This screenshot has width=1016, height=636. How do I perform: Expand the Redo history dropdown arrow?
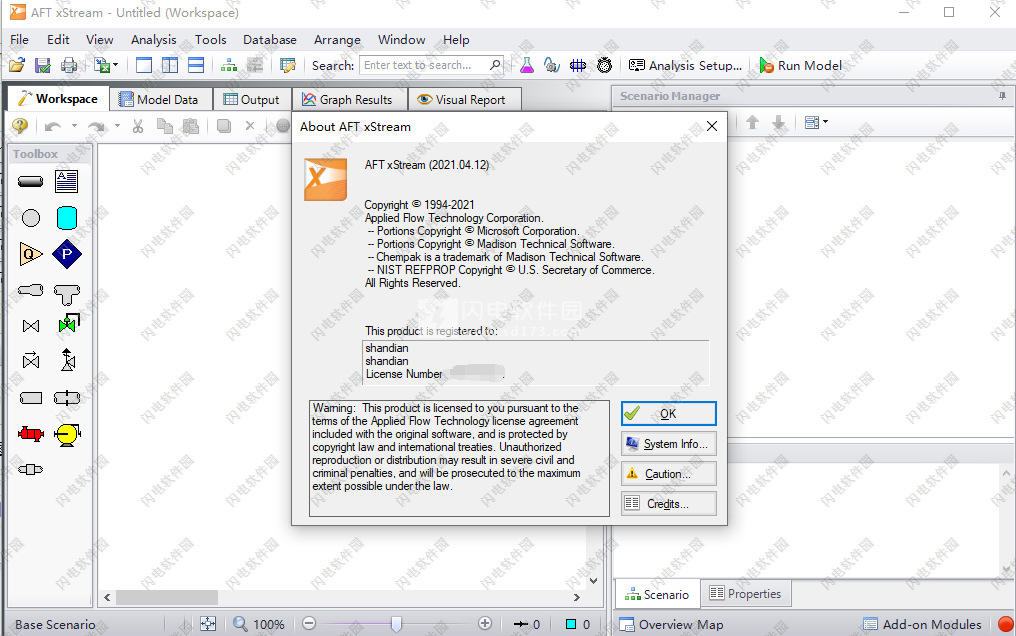(x=117, y=126)
